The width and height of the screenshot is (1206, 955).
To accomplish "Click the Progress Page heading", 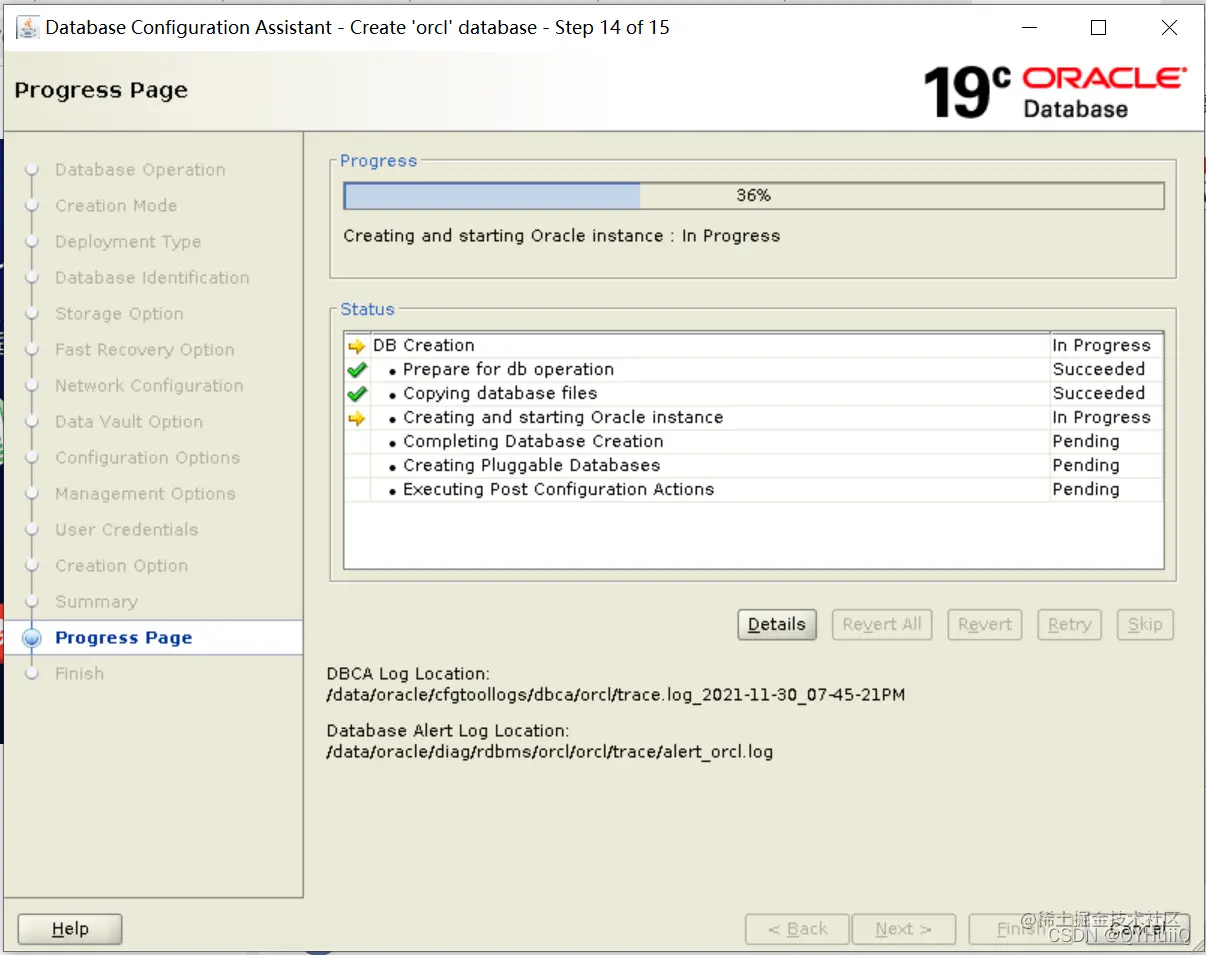I will pos(101,91).
